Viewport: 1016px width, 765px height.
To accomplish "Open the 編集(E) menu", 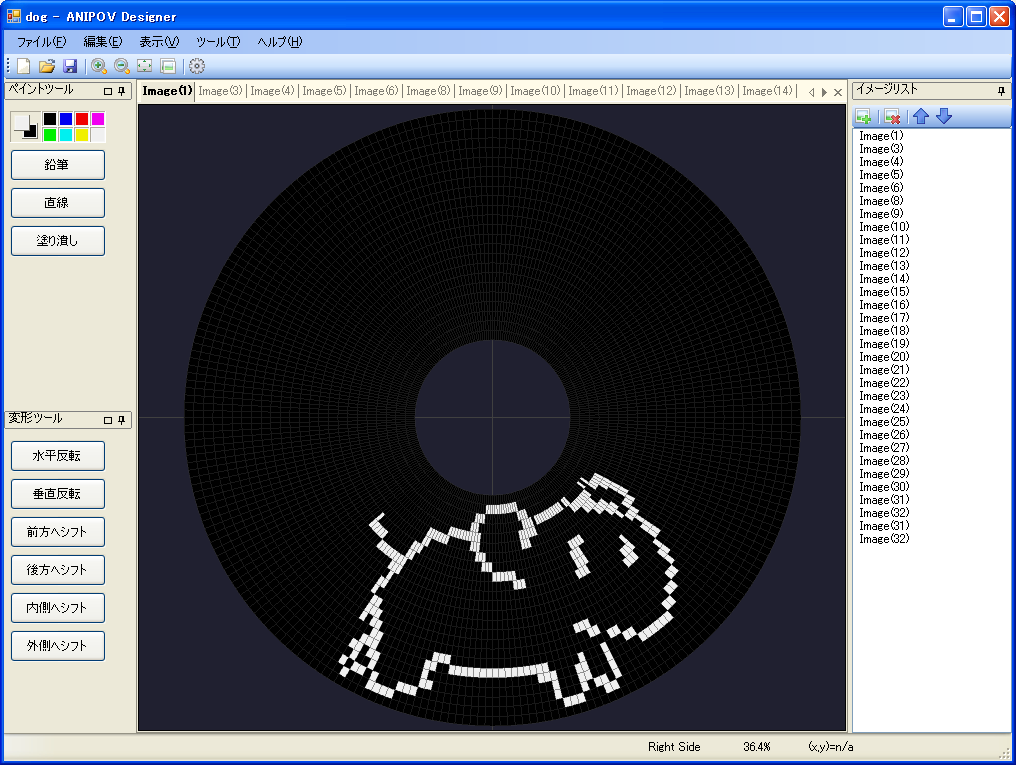I will pyautogui.click(x=102, y=42).
